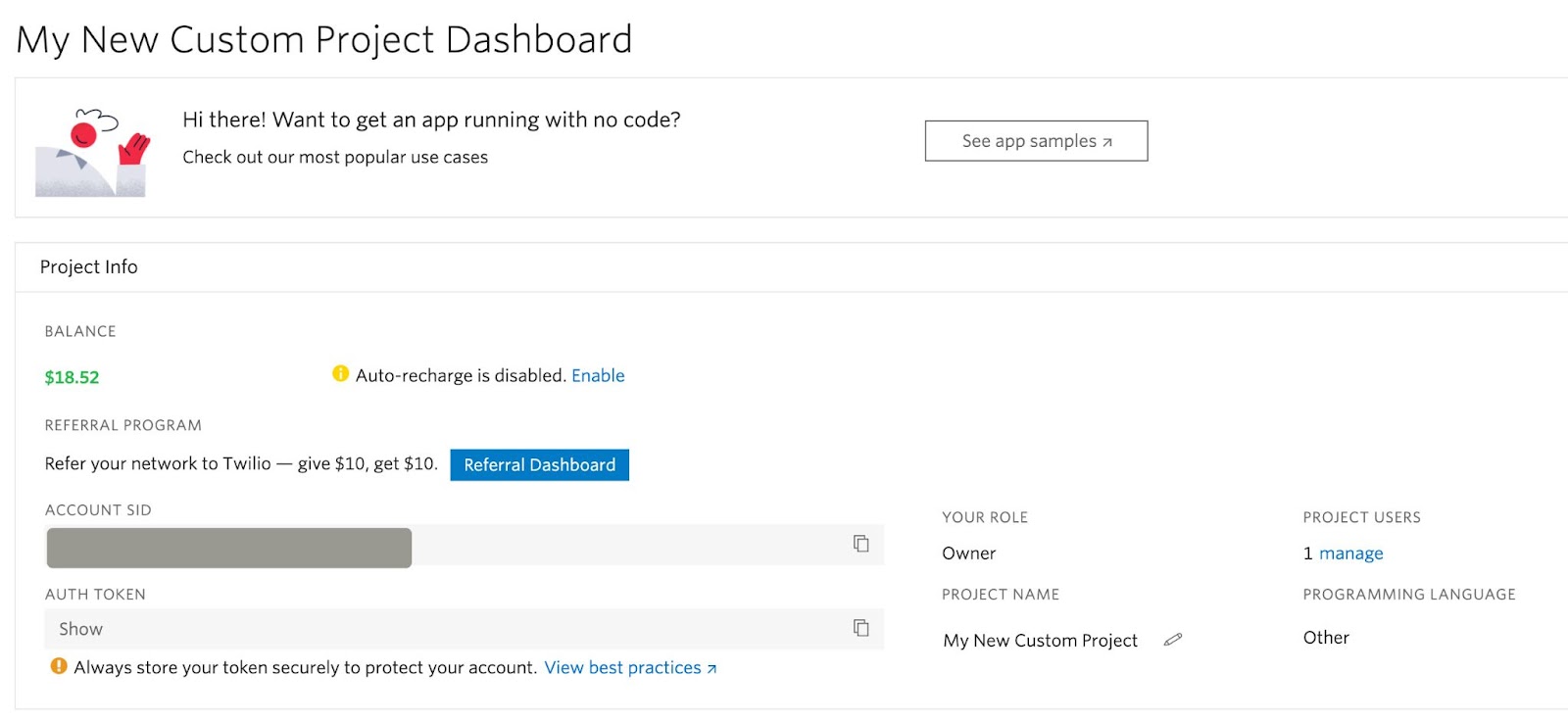Screen dimensions: 1568x721
Task: Click the waving mascot illustration
Action: coord(92,152)
